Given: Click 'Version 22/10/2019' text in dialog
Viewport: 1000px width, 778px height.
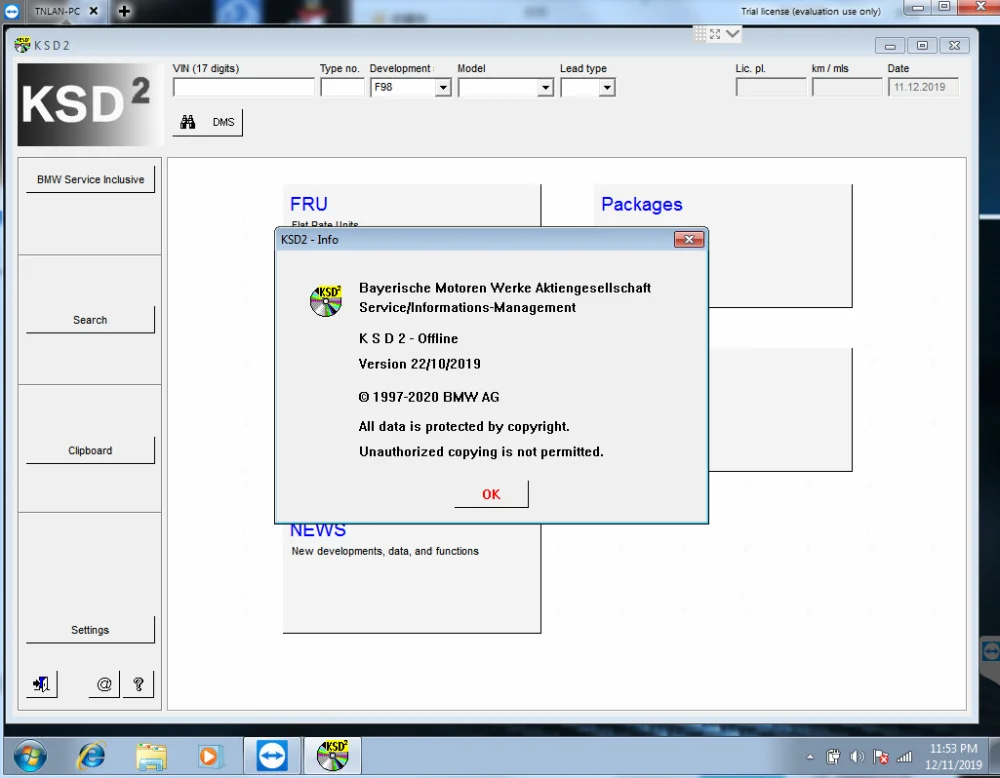Looking at the screenshot, I should coord(420,364).
